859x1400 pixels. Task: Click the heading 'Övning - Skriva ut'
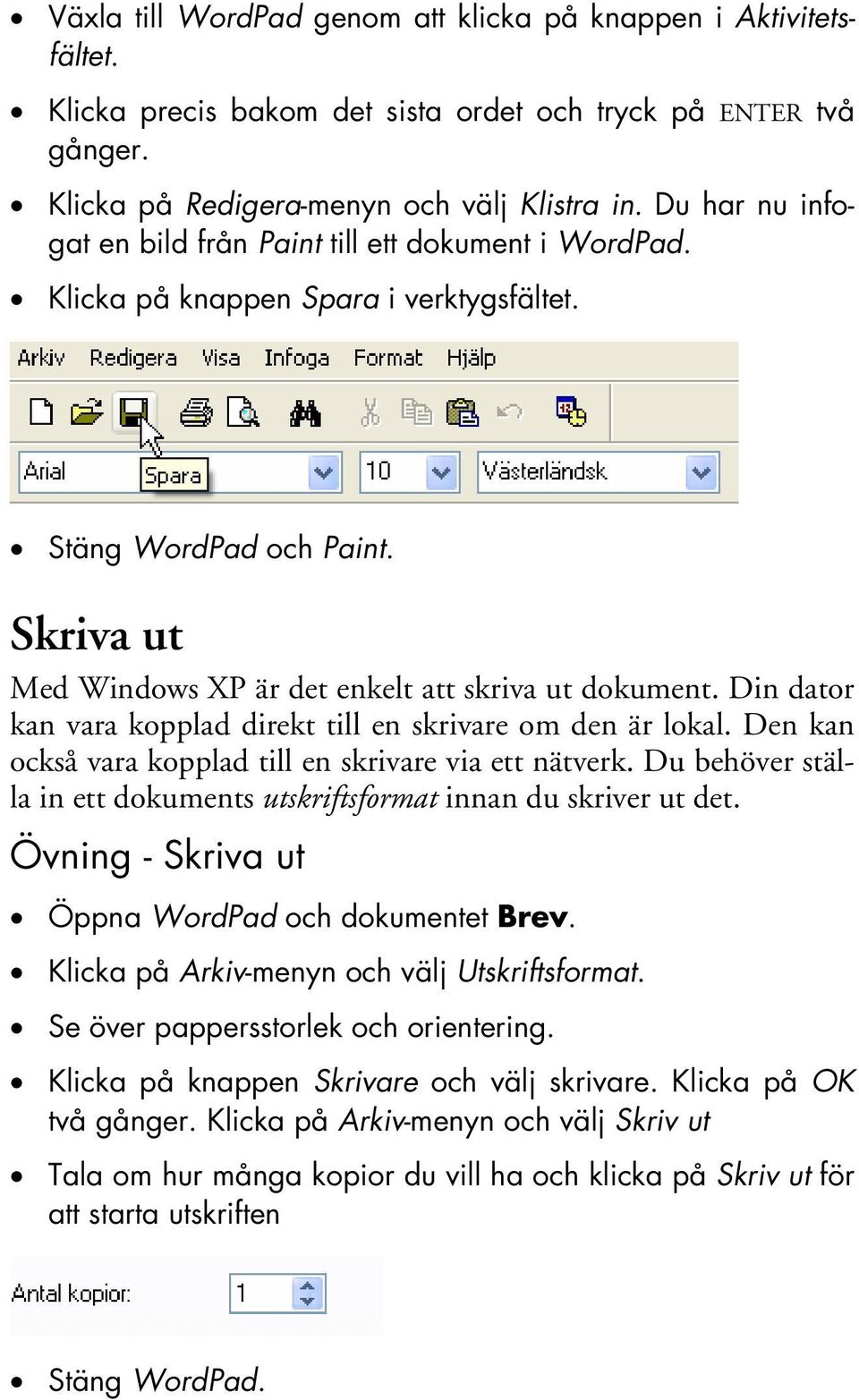coord(157,856)
